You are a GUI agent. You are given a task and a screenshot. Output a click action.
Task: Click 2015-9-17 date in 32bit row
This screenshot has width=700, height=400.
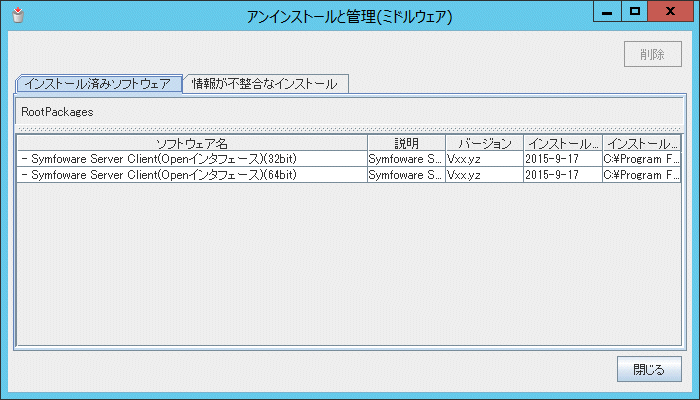tap(563, 159)
